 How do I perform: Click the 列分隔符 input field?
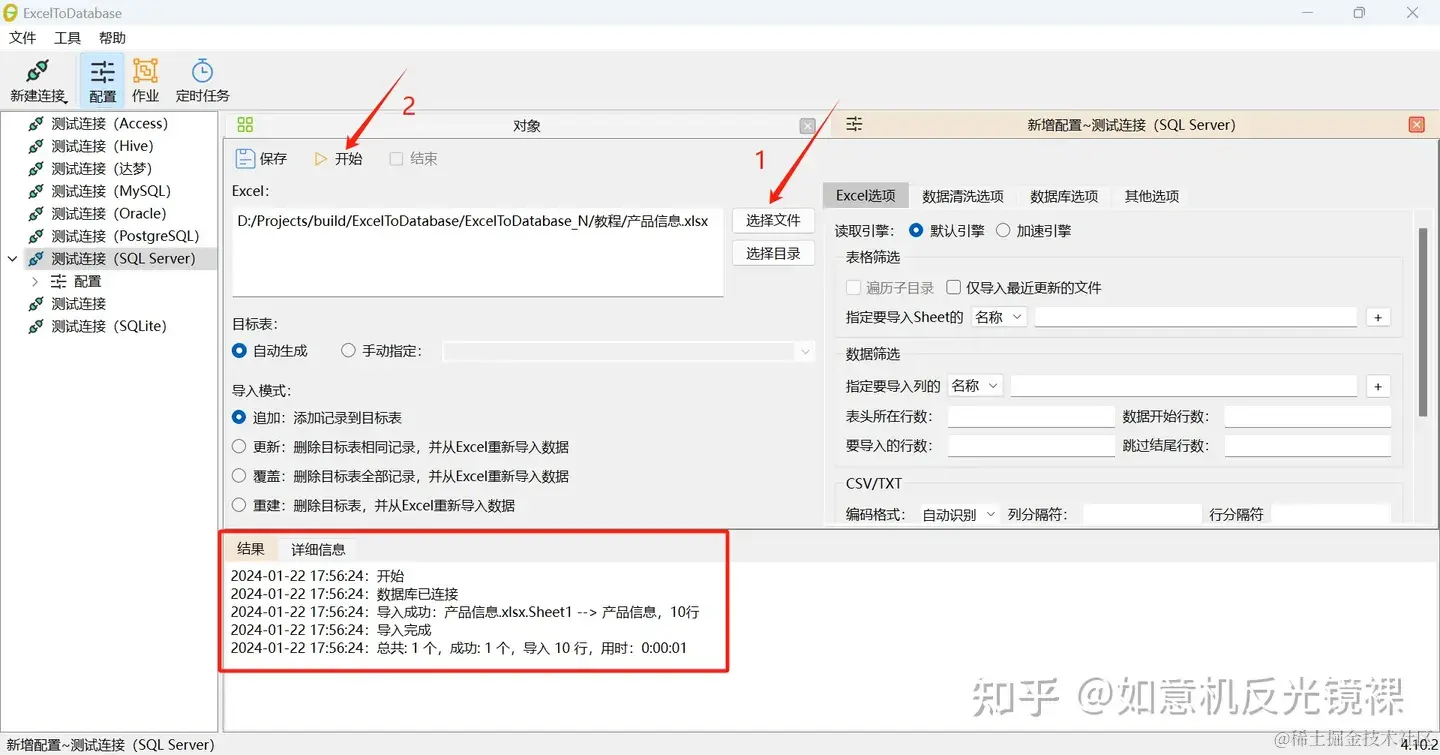[1142, 514]
